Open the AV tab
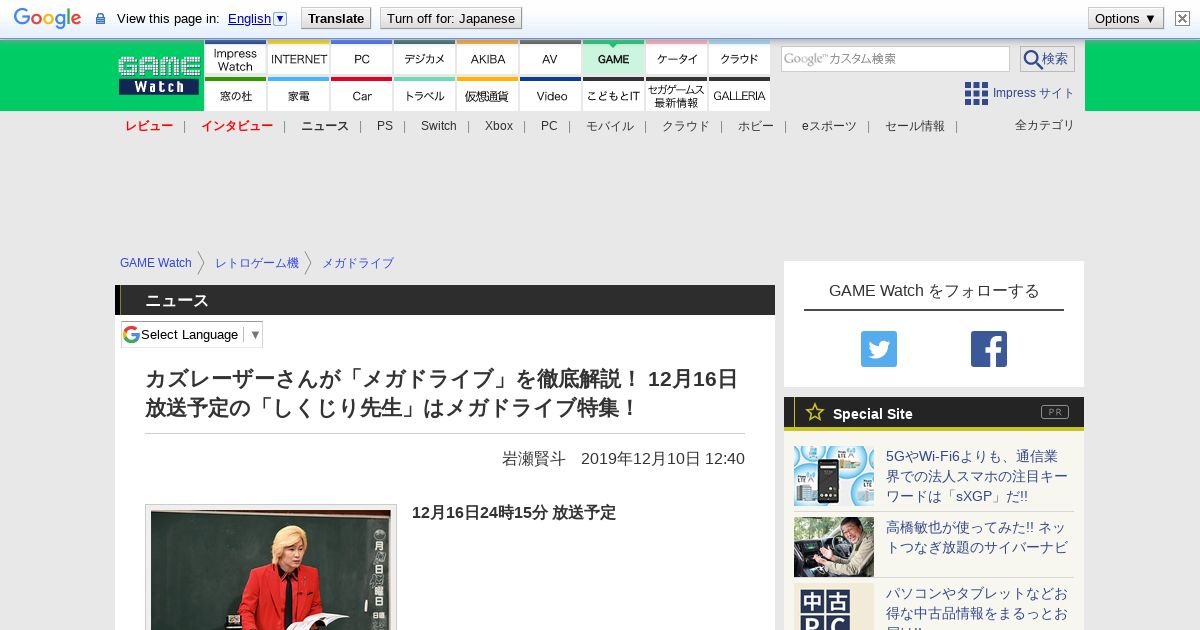The width and height of the screenshot is (1200, 630). click(550, 59)
